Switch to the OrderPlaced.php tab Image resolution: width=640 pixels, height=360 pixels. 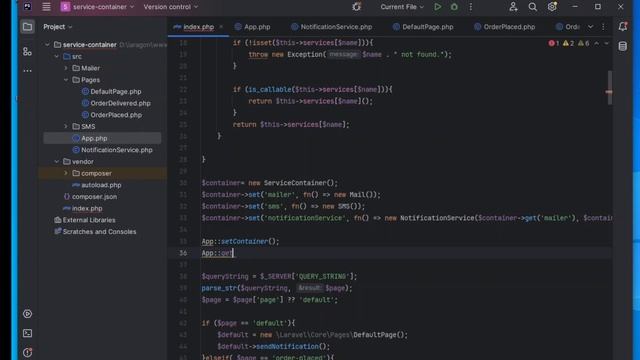coord(504,27)
